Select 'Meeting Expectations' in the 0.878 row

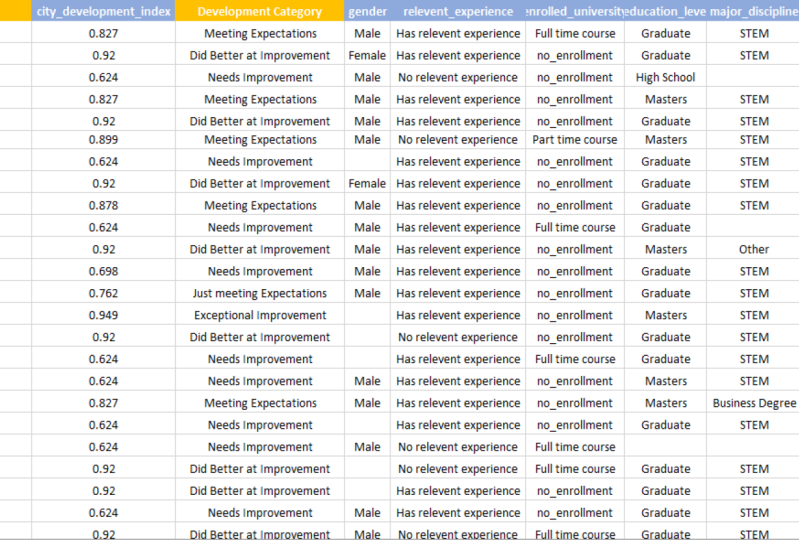260,205
